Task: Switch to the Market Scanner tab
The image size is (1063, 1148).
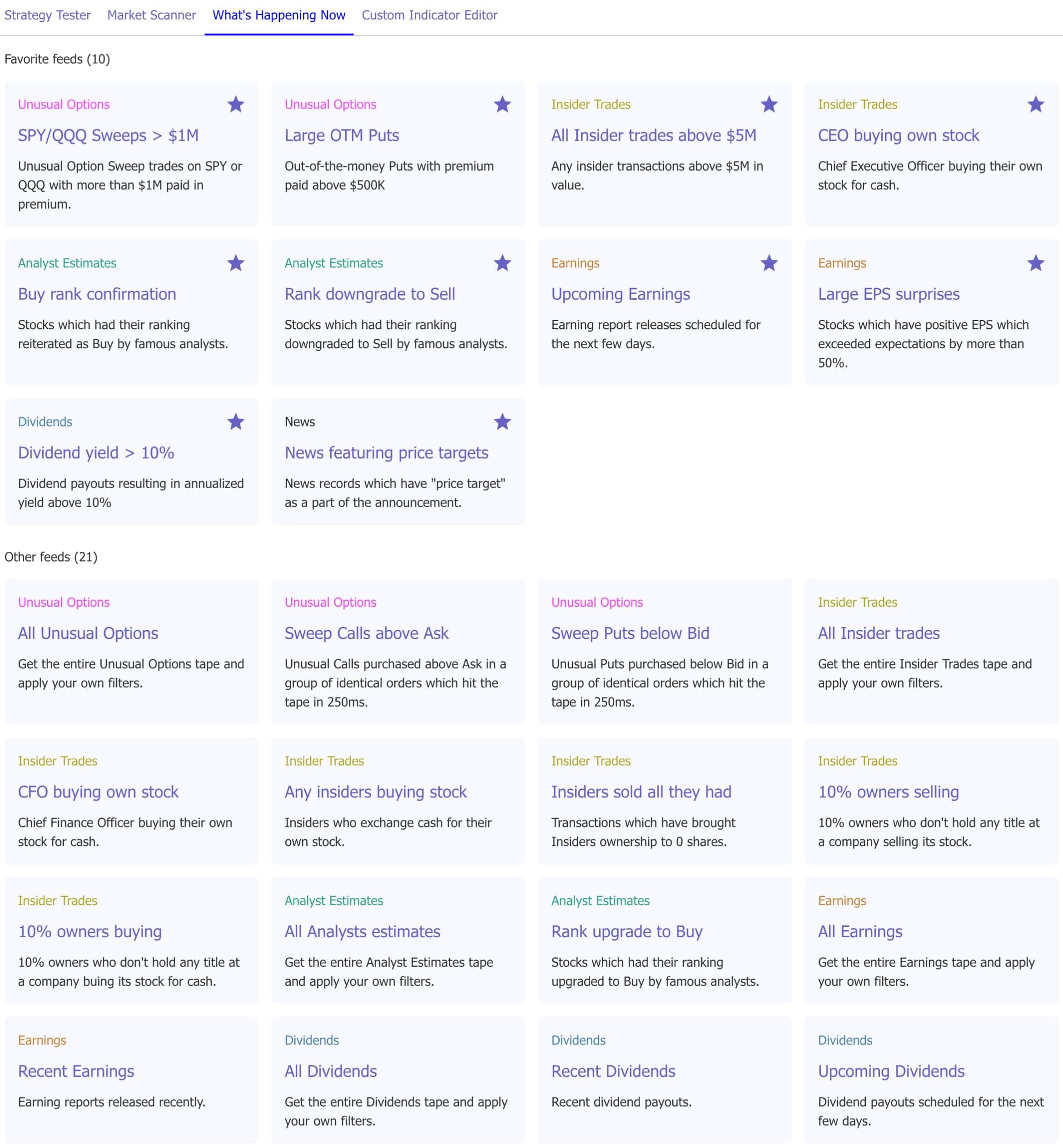Action: point(151,15)
